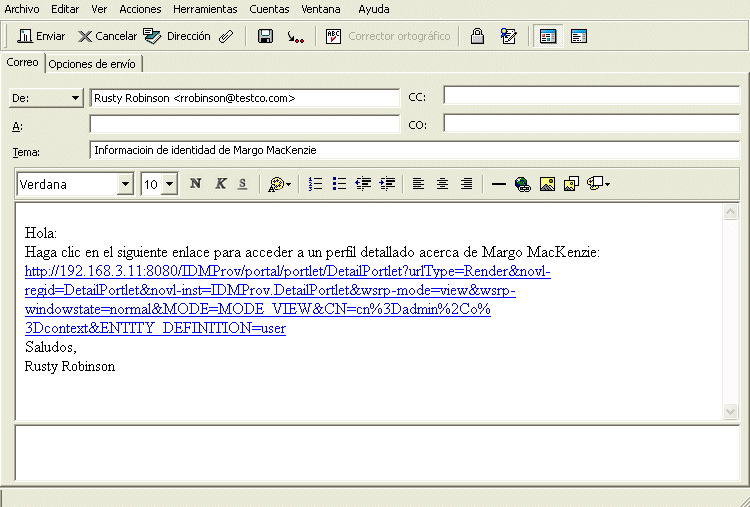Click the A: address label
Image resolution: width=750 pixels, height=507 pixels.
[x=17, y=126]
